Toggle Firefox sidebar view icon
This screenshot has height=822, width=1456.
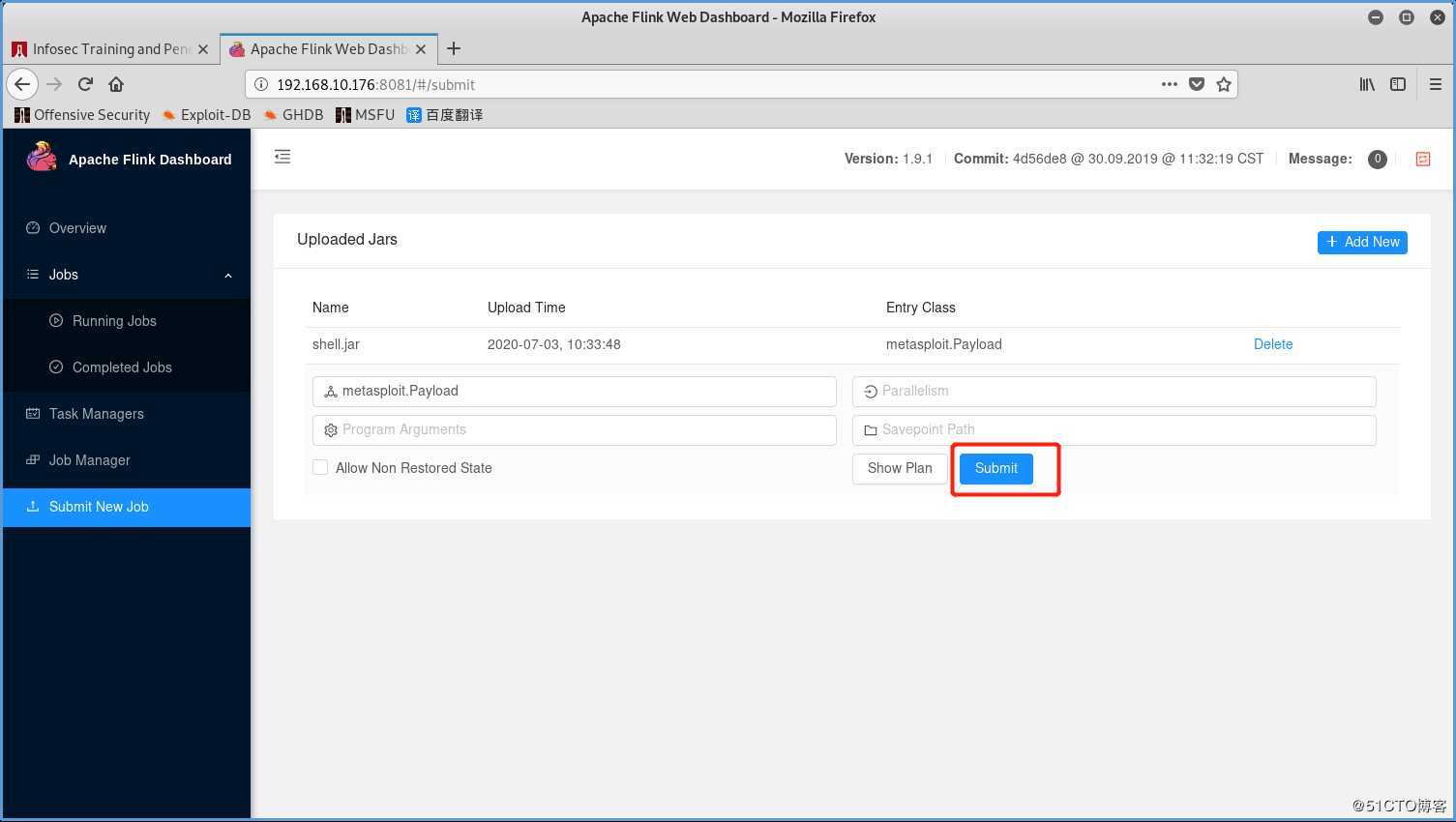tap(1398, 84)
